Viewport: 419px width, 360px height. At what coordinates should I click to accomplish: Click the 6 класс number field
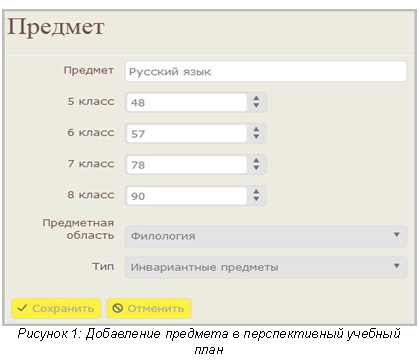(186, 134)
